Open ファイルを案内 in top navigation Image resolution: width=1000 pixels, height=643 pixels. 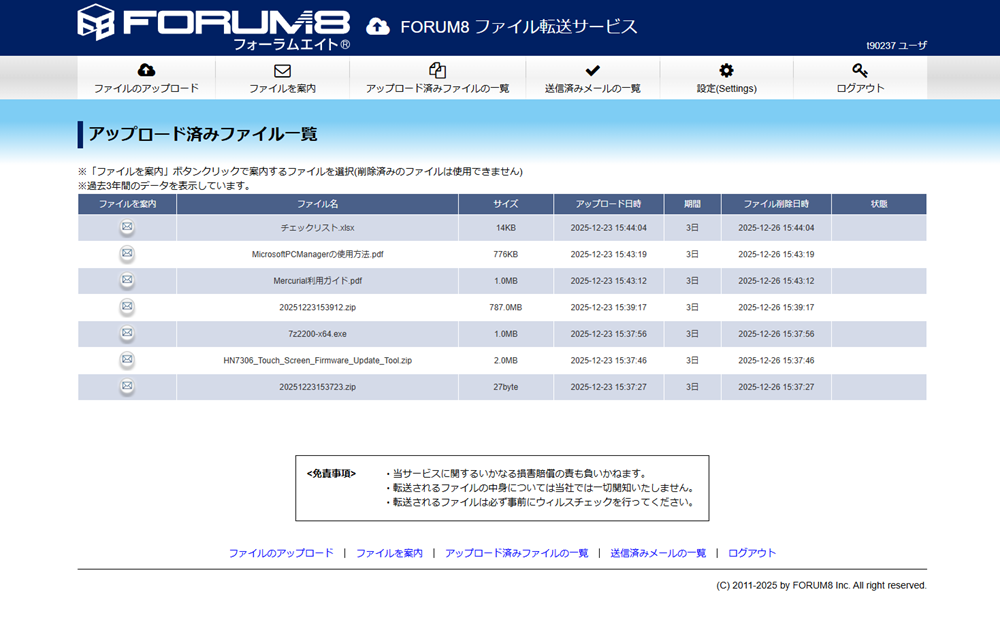(282, 78)
